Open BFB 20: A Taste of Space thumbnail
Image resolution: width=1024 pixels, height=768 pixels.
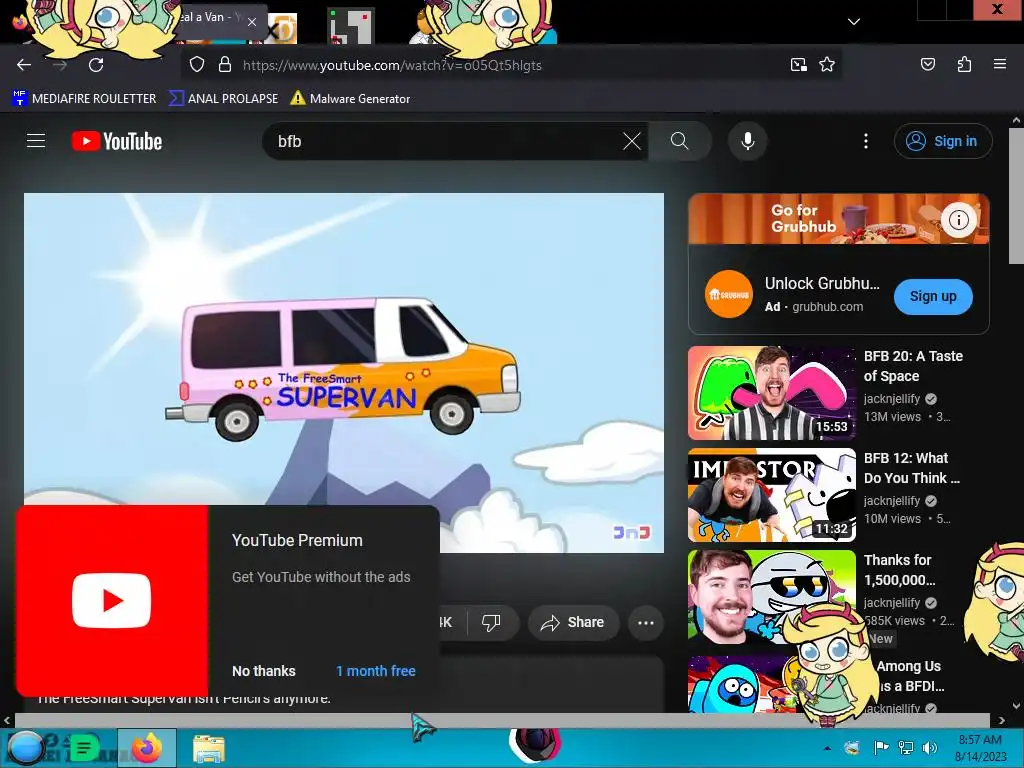tap(771, 393)
